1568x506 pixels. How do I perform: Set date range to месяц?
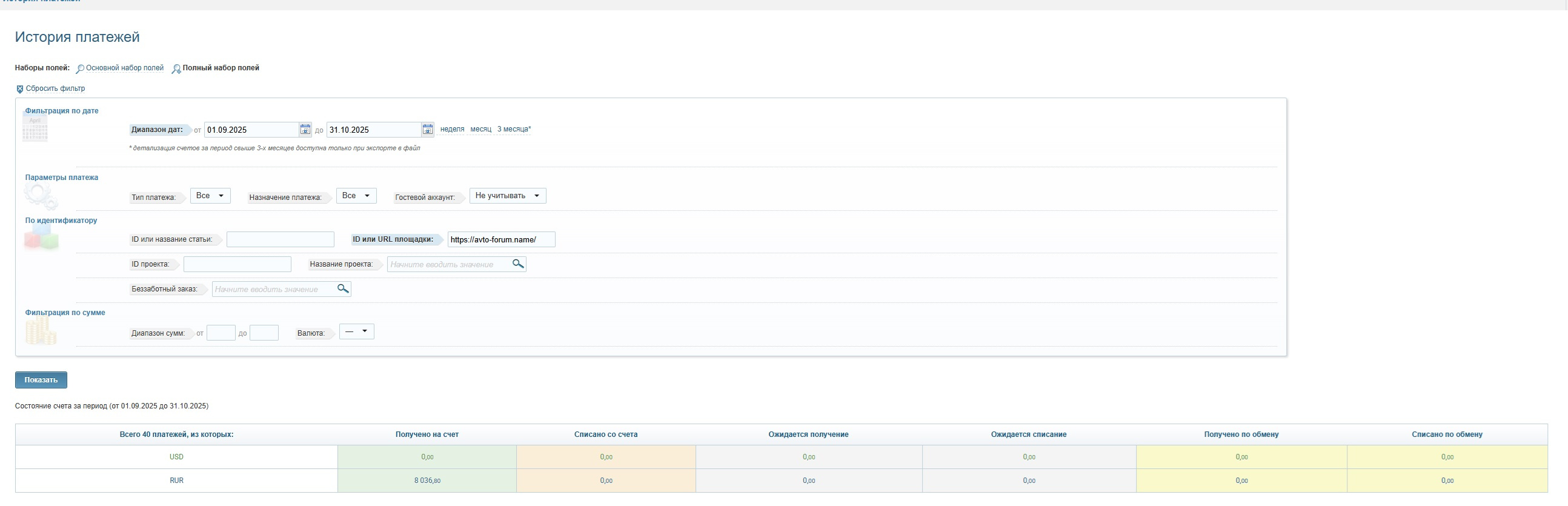pos(481,129)
